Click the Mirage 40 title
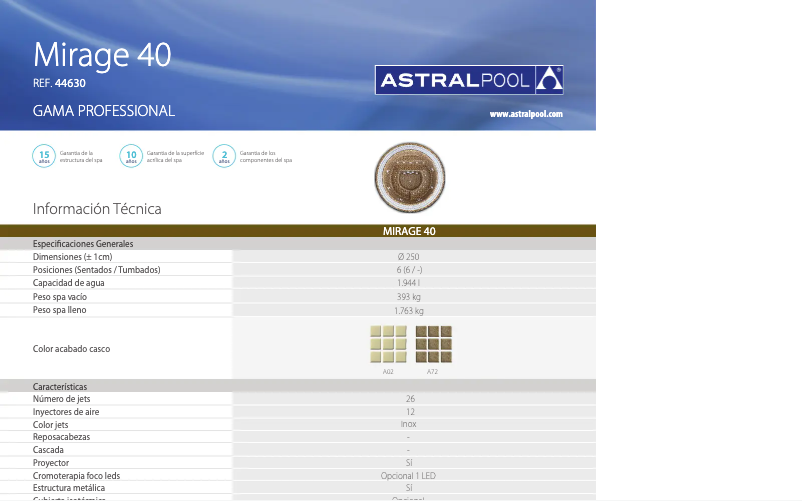This screenshot has height=501, width=802. tap(101, 54)
